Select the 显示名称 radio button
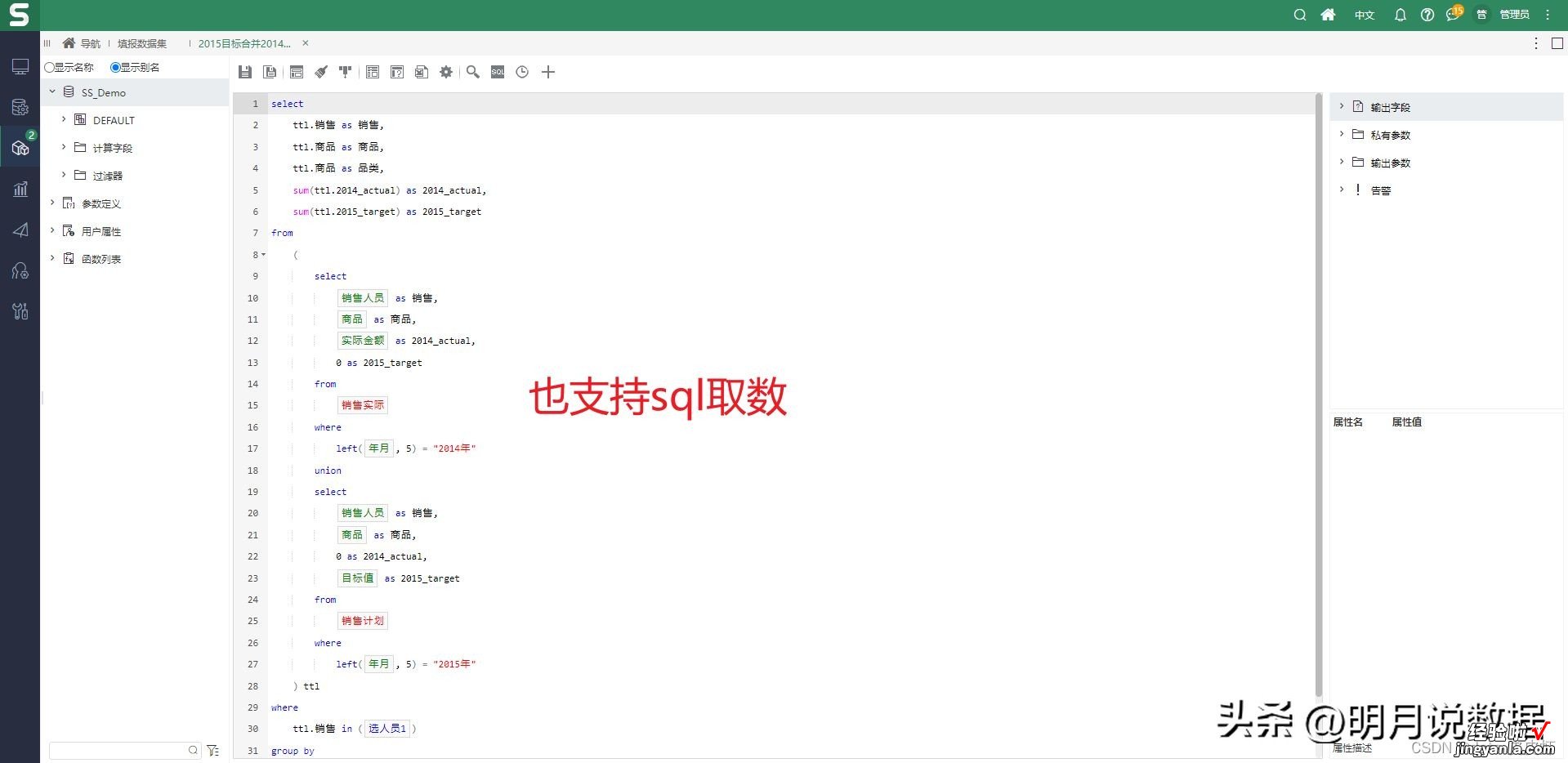Image resolution: width=1568 pixels, height=763 pixels. (x=49, y=67)
